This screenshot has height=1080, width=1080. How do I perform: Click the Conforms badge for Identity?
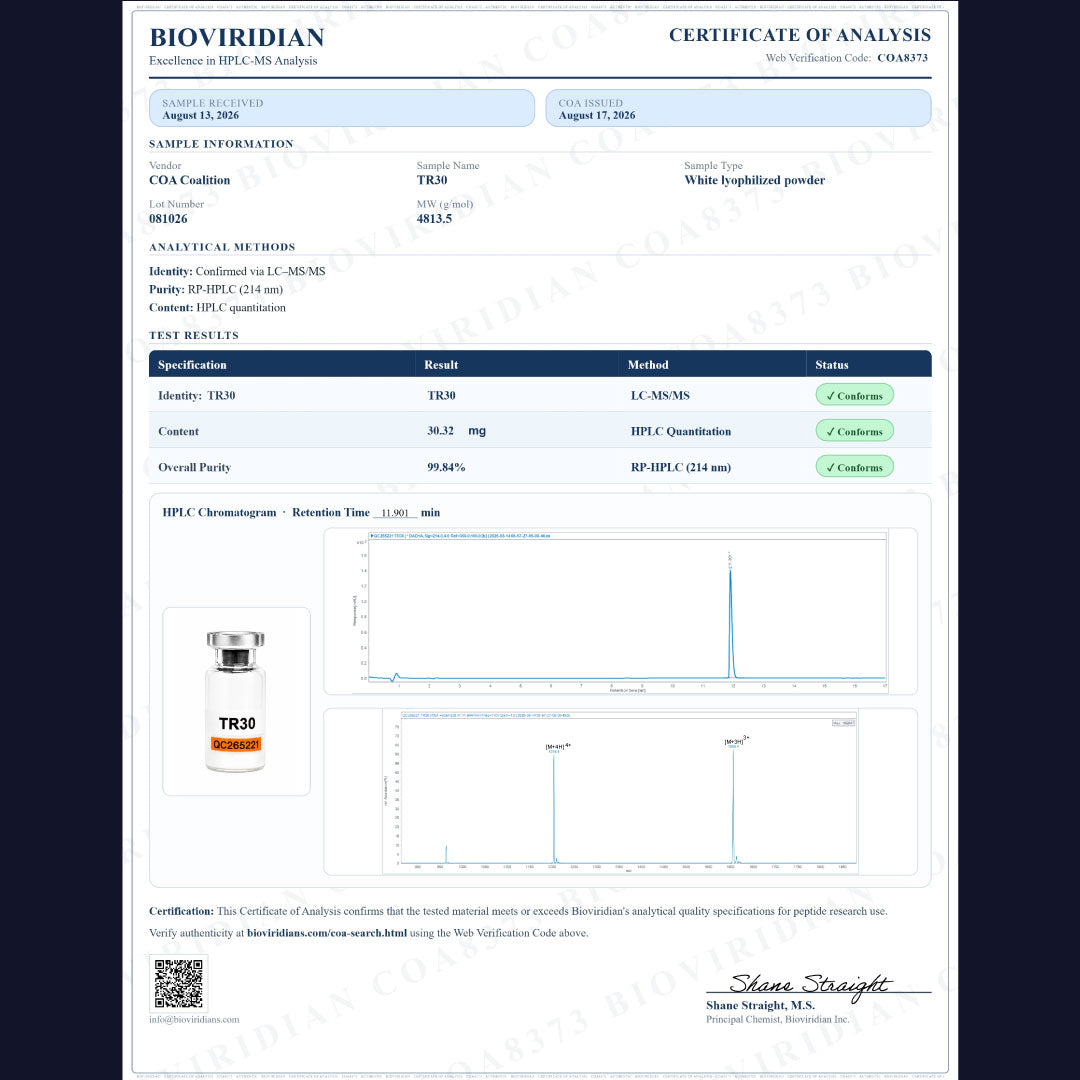[x=855, y=395]
